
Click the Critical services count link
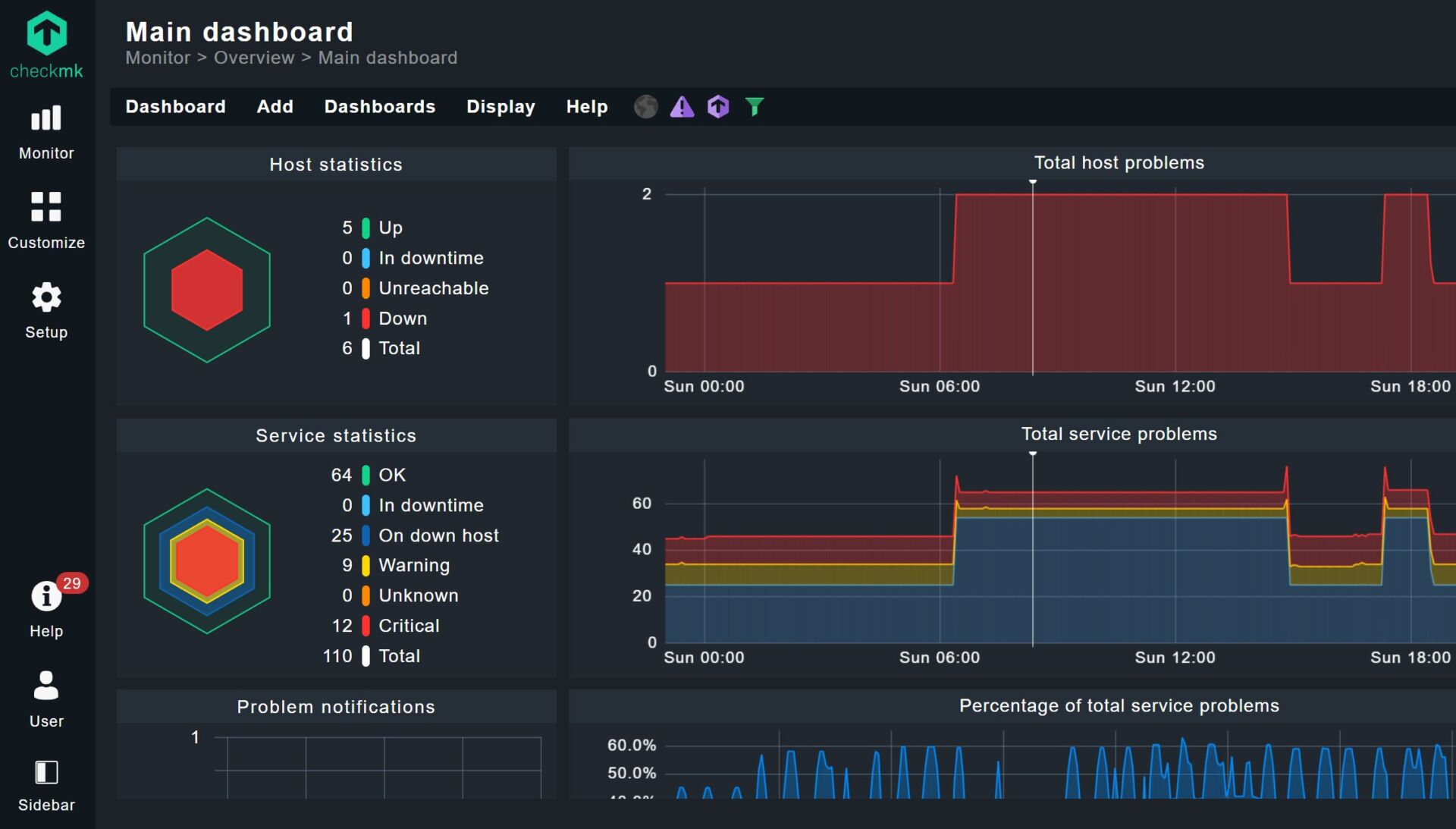[x=342, y=626]
